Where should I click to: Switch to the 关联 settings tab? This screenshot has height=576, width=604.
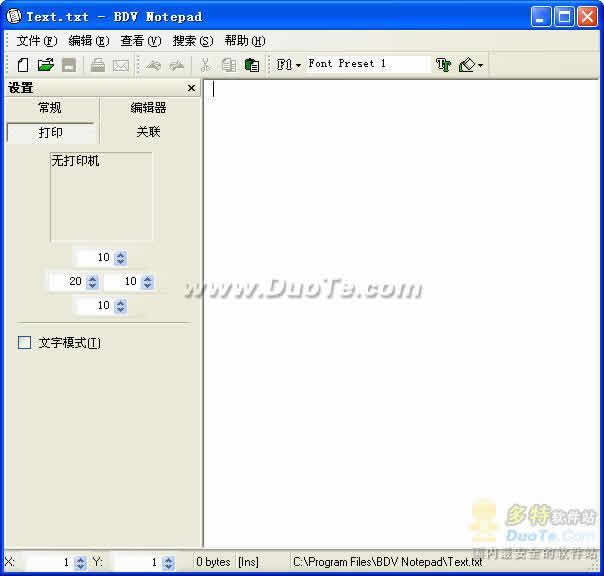149,132
